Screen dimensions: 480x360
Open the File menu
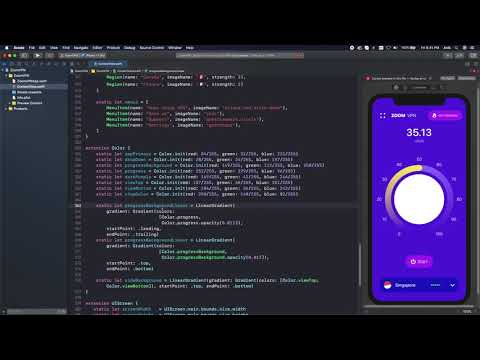click(x=32, y=48)
